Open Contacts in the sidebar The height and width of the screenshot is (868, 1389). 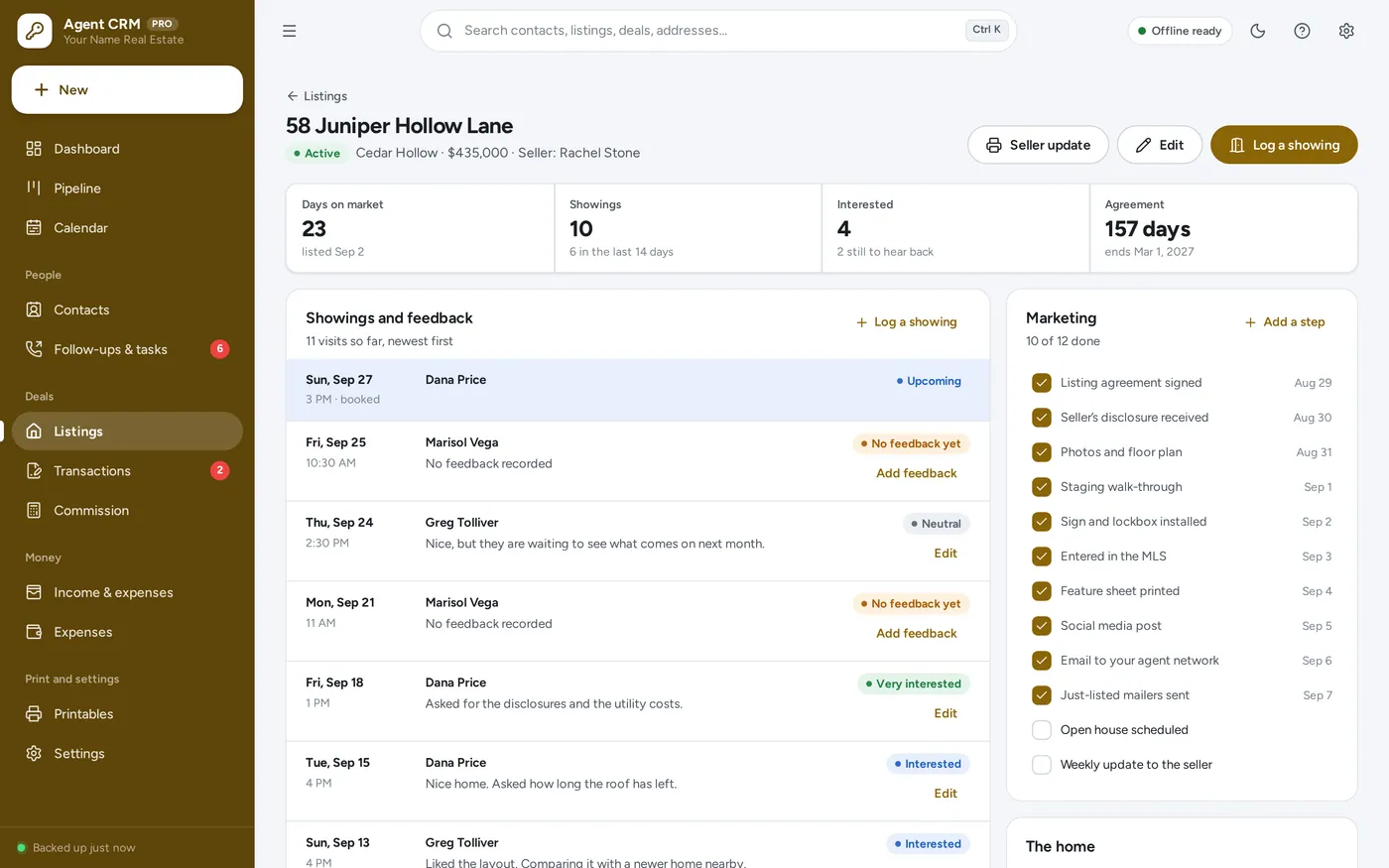click(x=127, y=310)
